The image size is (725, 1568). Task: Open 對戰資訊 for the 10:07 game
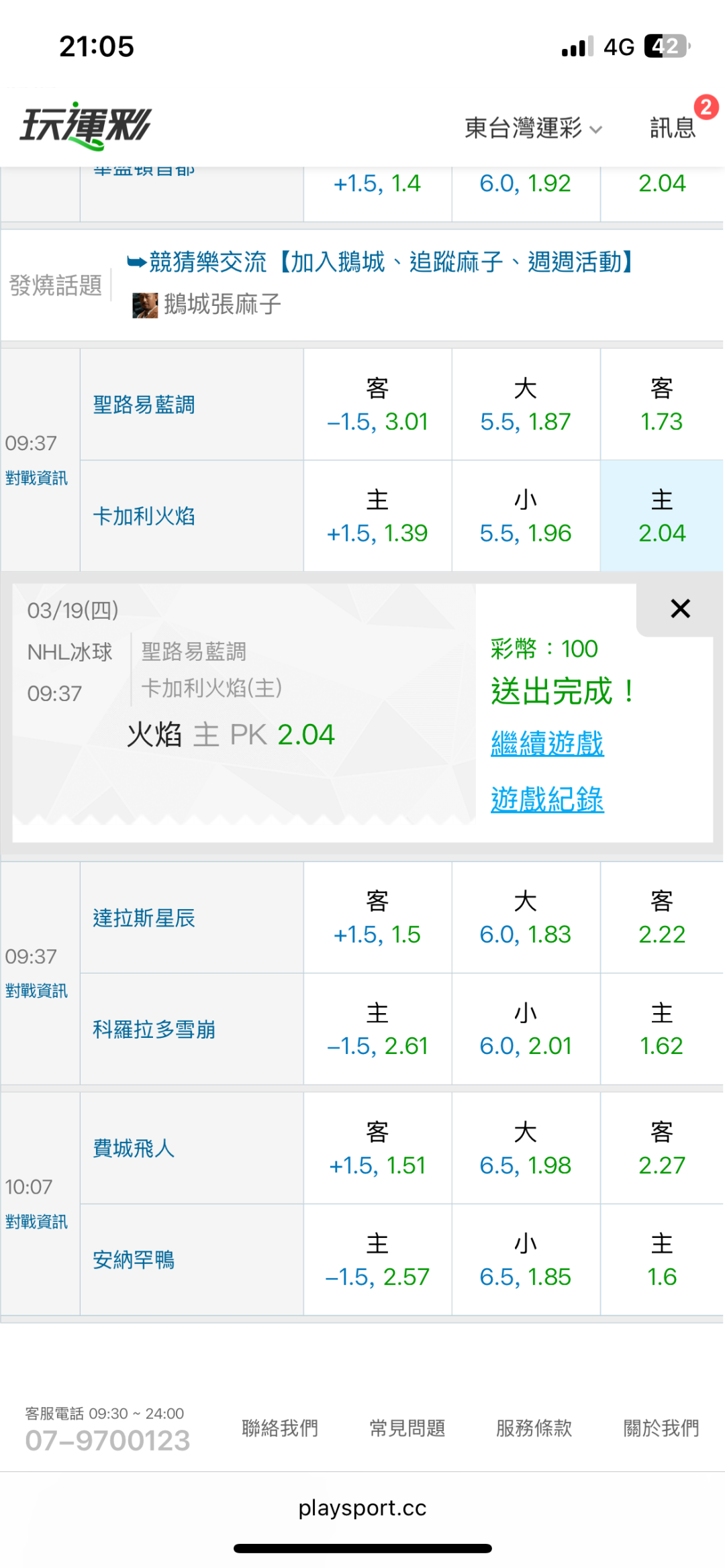[37, 1222]
